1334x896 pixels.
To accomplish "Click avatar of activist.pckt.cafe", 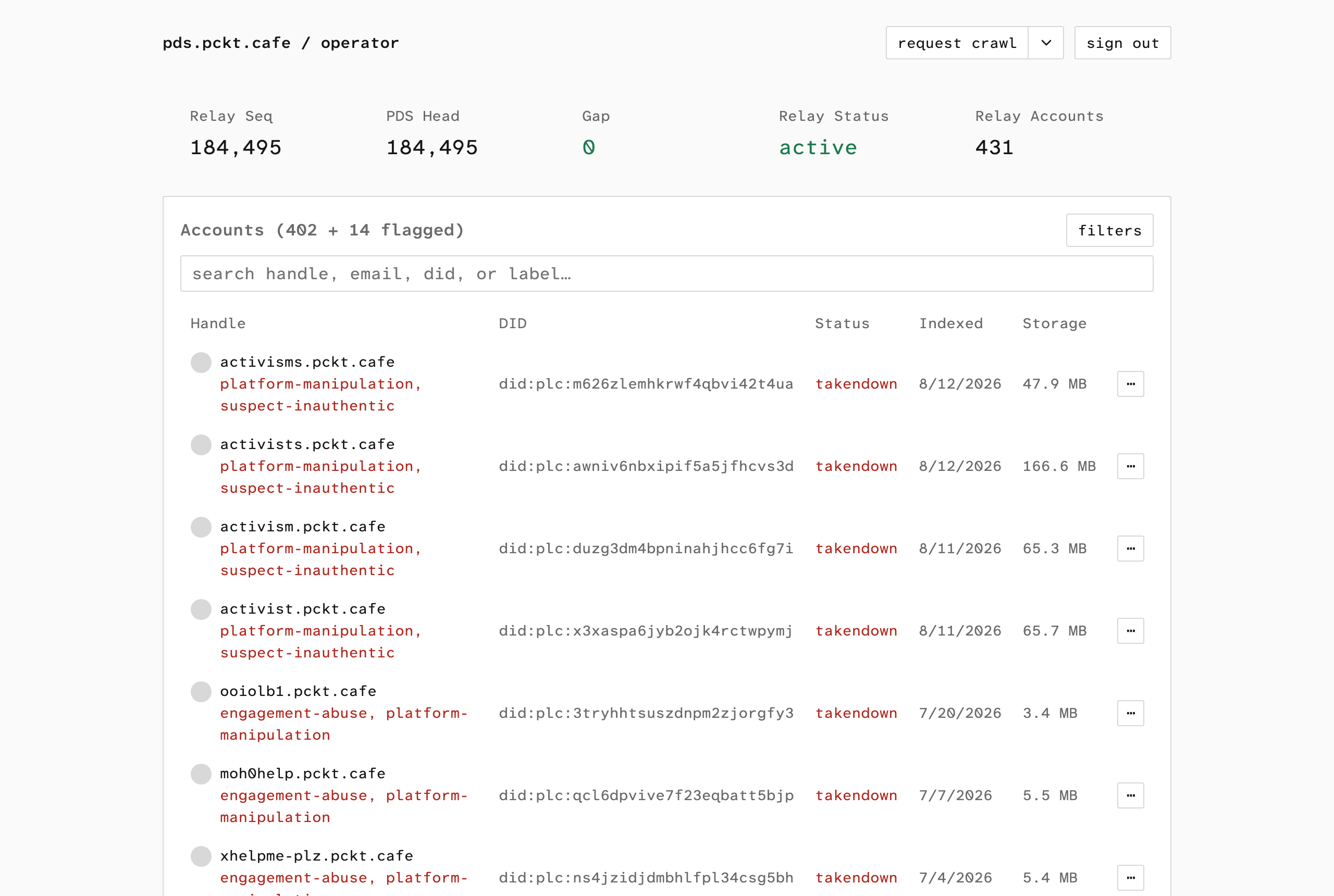I will pyautogui.click(x=201, y=609).
